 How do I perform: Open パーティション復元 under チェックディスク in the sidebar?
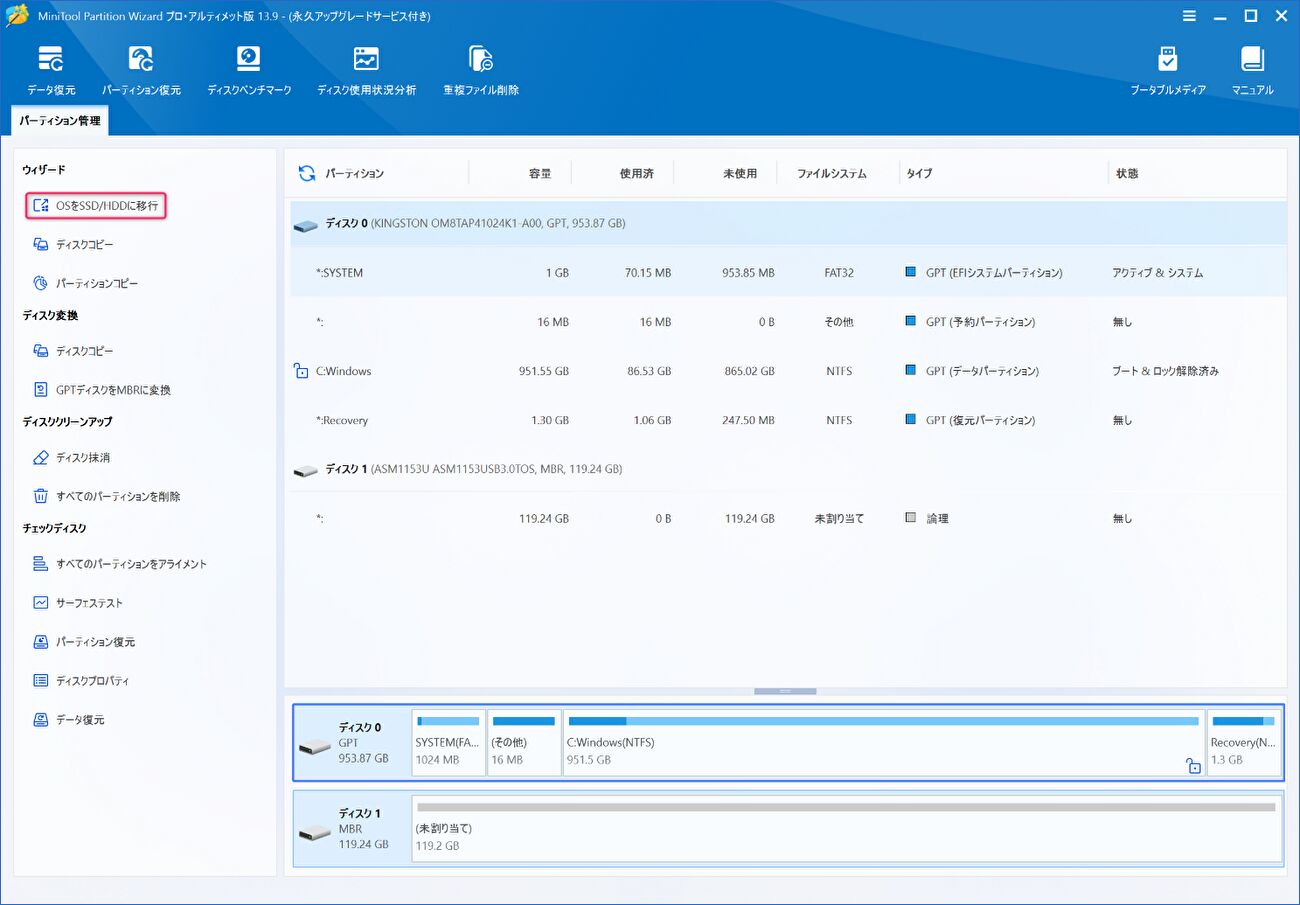pos(84,642)
